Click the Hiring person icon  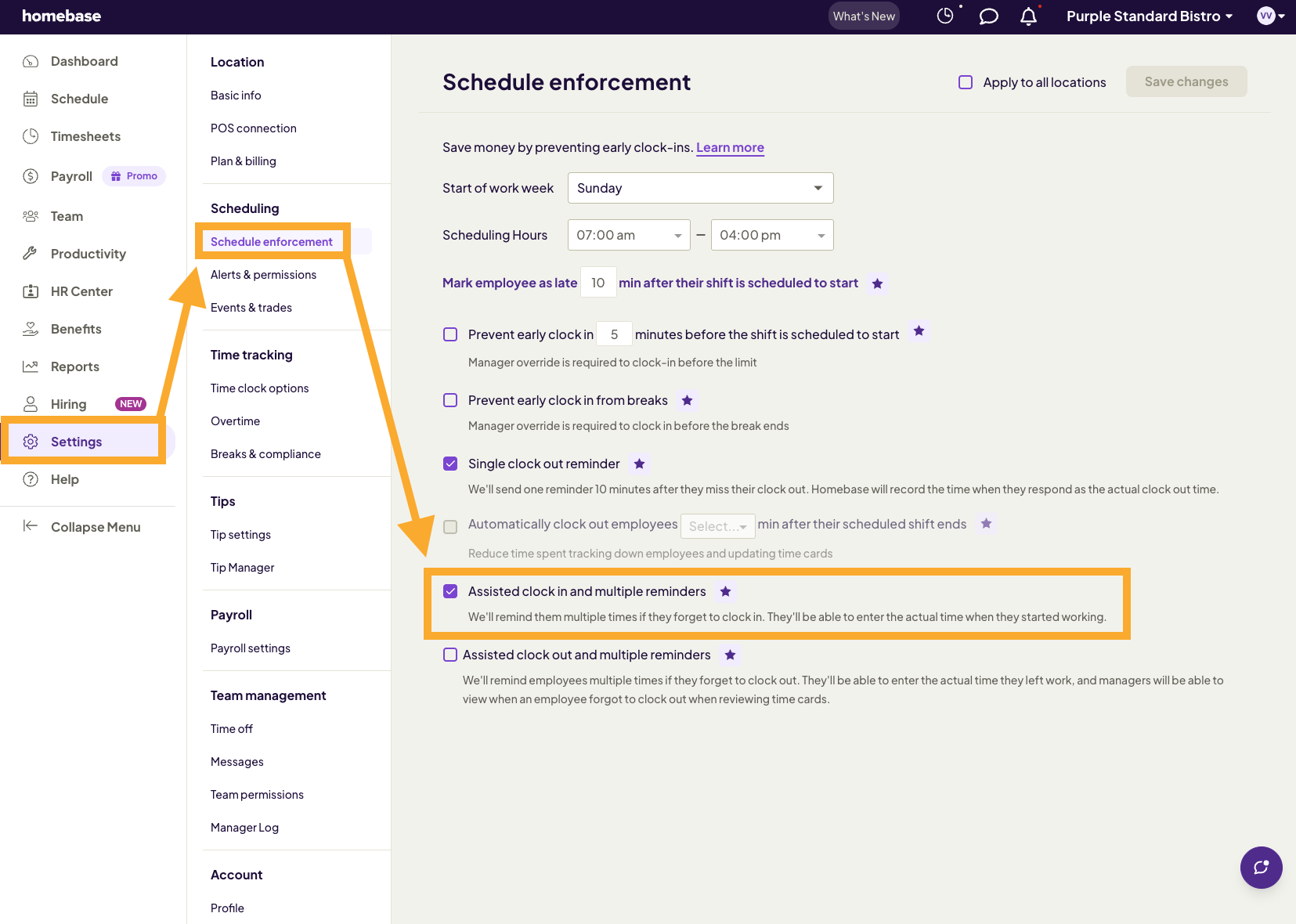[x=31, y=404]
